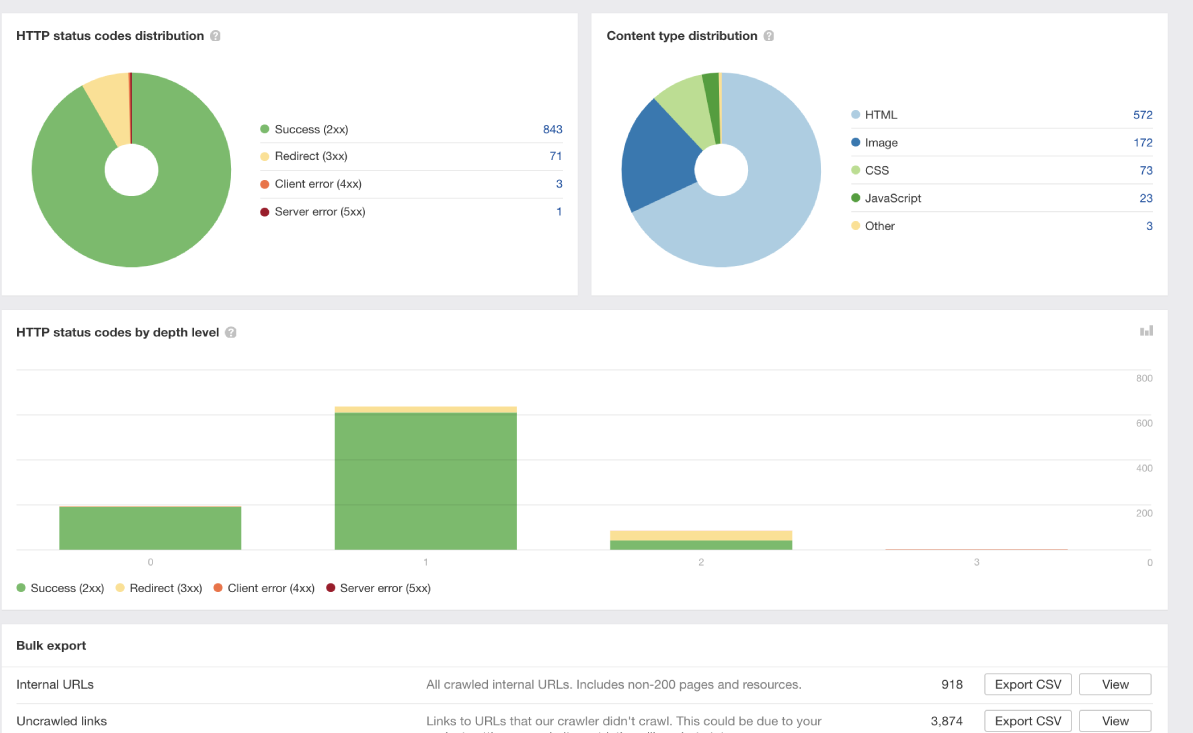Image resolution: width=1193 pixels, height=733 pixels.
Task: View the Server error (5xx) count link
Action: [559, 212]
